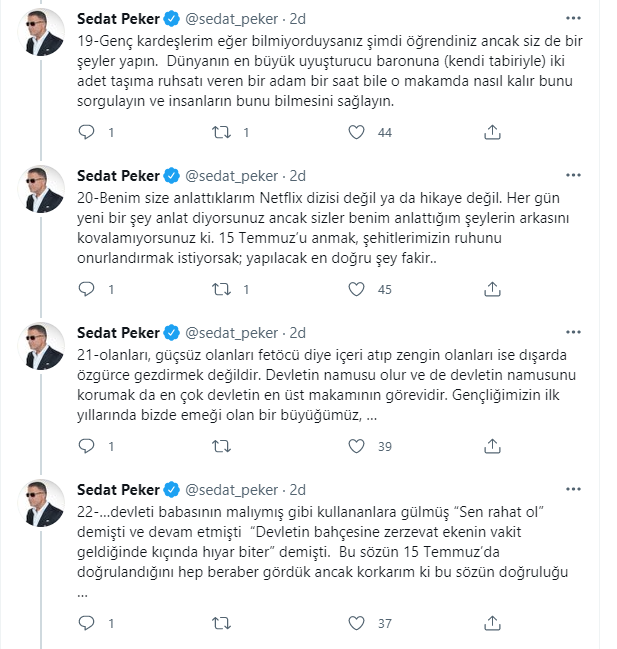Reply to tweet 19 about Genç kardeşlerim
Screen dimensions: 617x649
pyautogui.click(x=86, y=132)
